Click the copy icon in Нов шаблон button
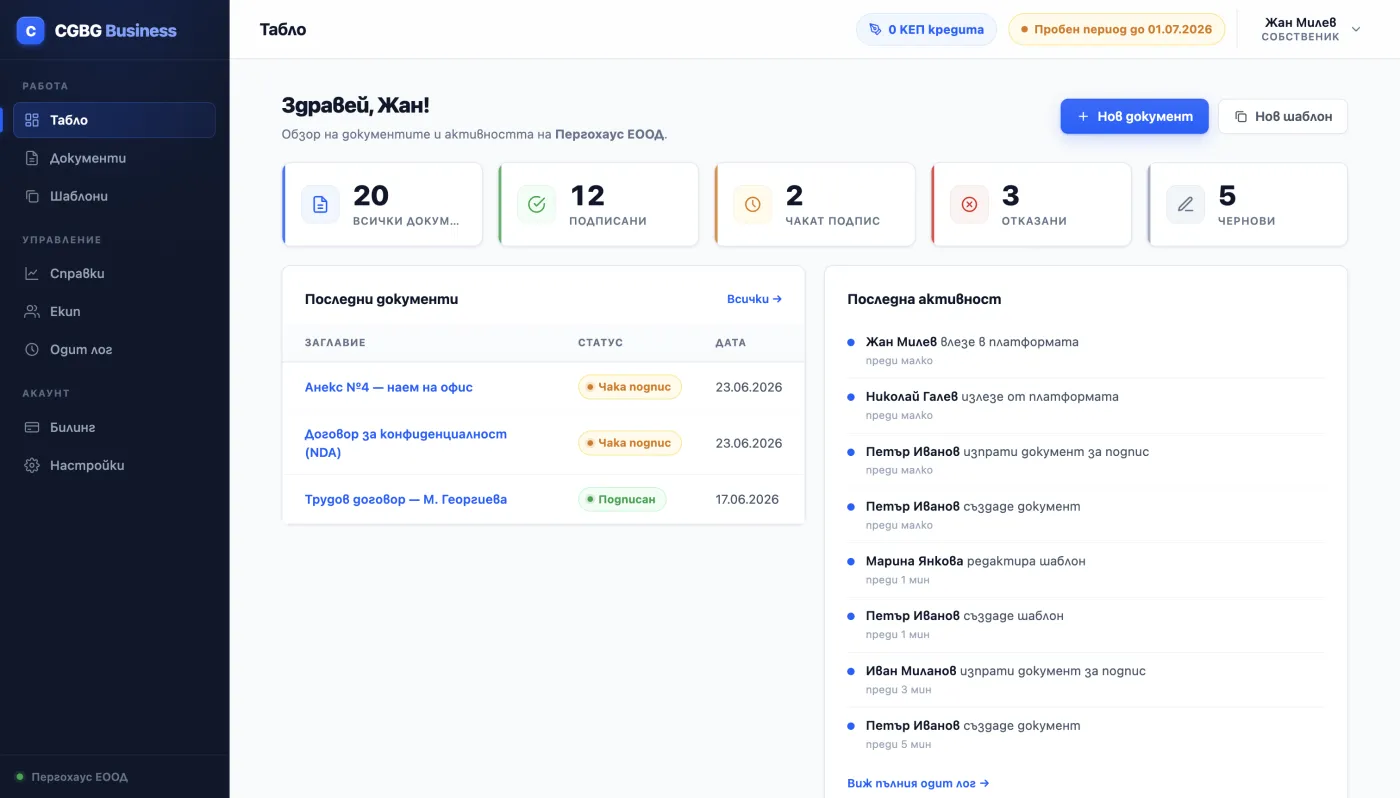The width and height of the screenshot is (1400, 798). point(1241,116)
